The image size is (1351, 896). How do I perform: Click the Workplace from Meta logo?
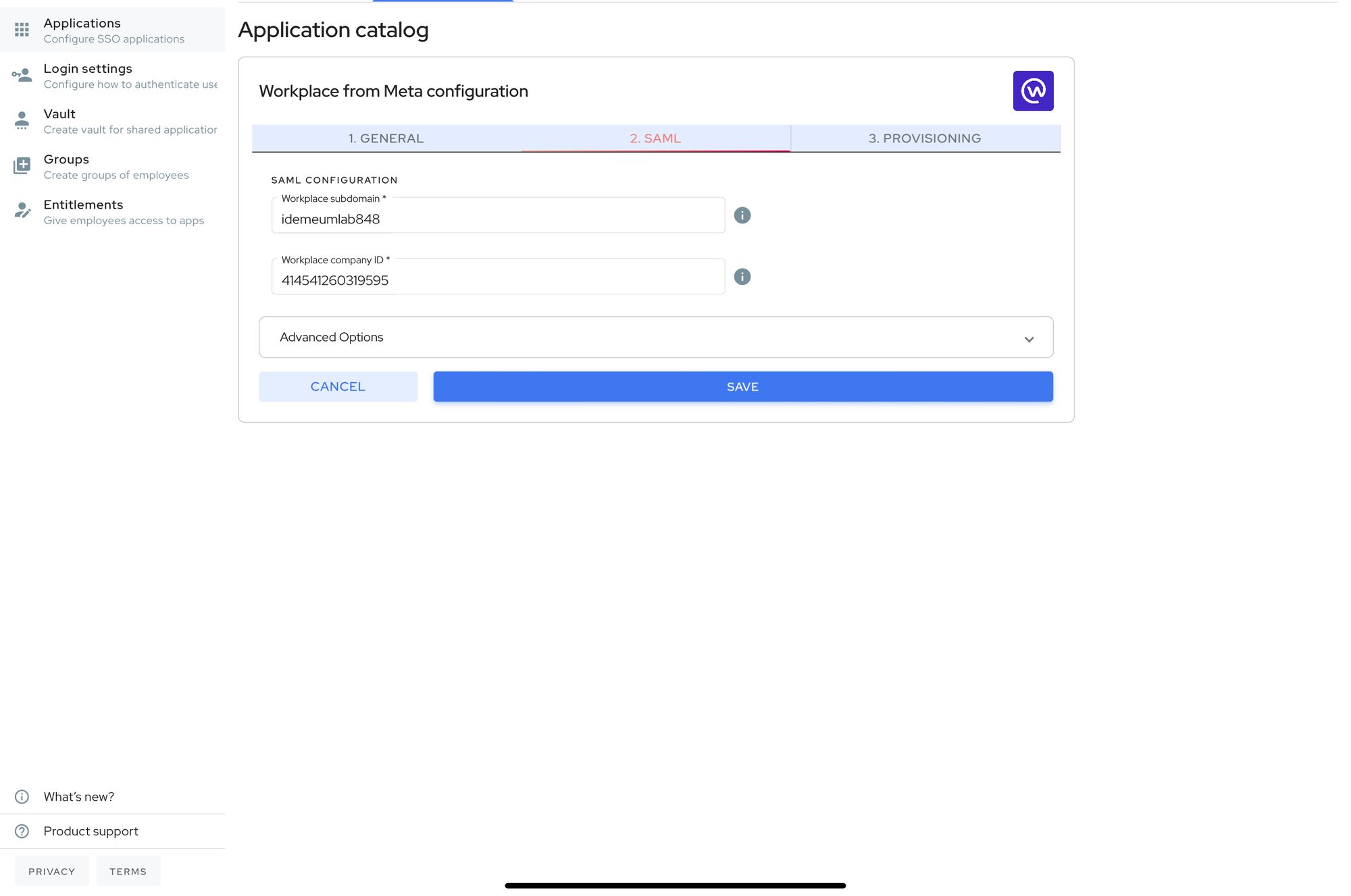point(1033,91)
